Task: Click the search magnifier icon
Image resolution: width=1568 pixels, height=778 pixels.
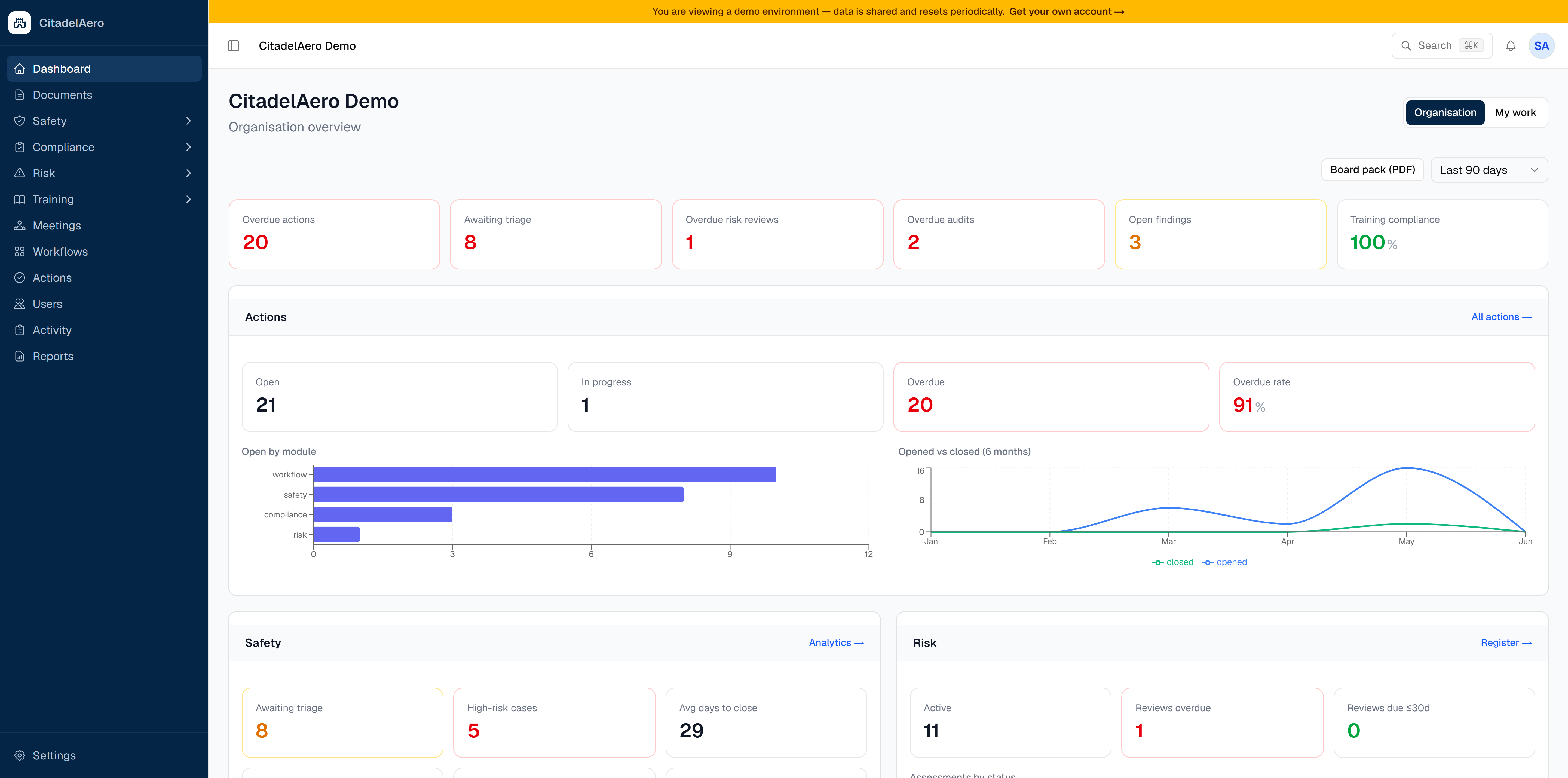Action: (1406, 46)
